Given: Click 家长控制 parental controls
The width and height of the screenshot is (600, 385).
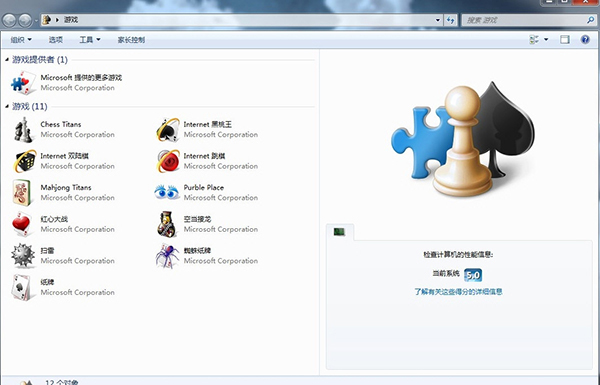Looking at the screenshot, I should [131, 39].
